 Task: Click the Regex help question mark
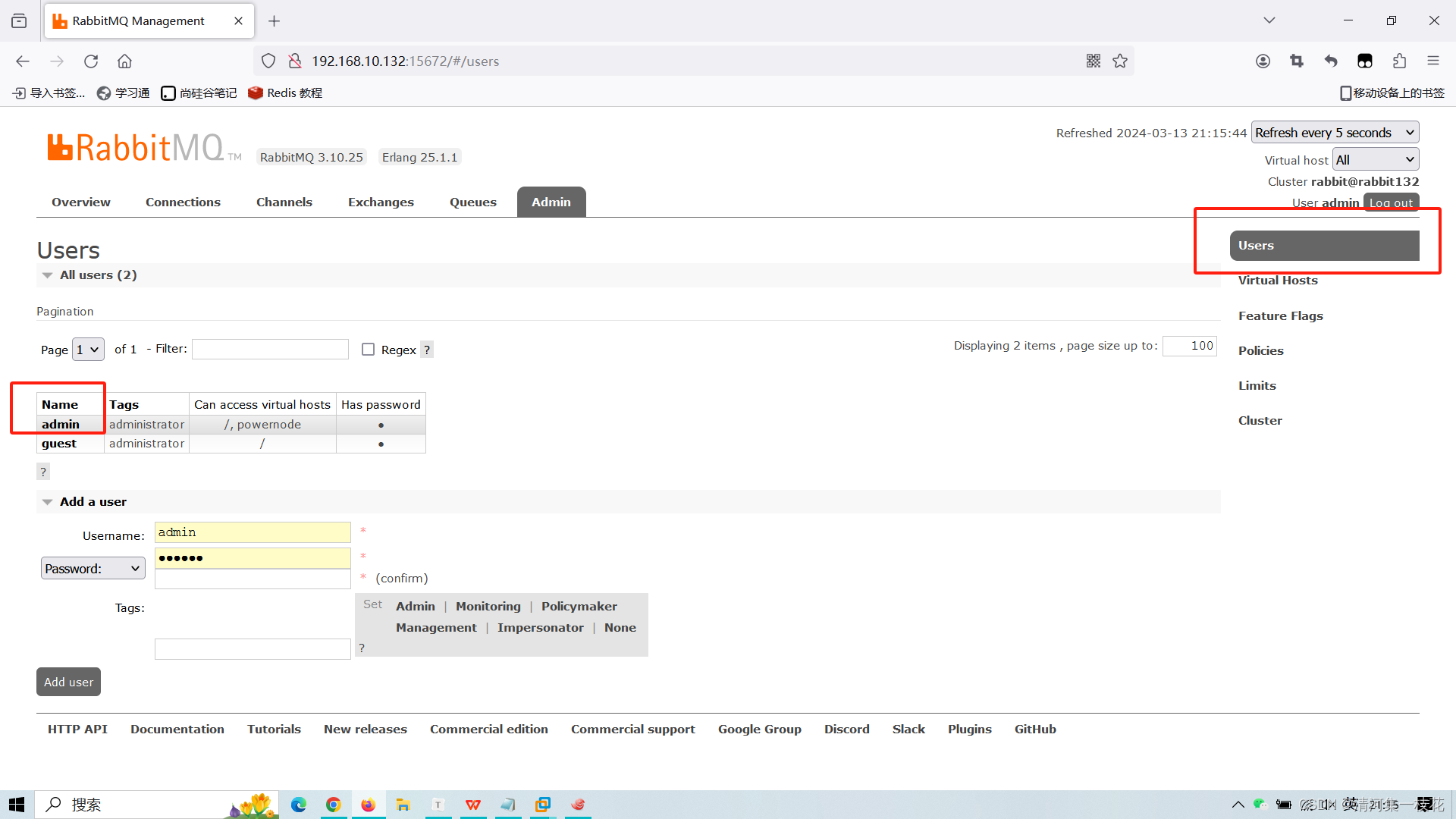point(427,350)
